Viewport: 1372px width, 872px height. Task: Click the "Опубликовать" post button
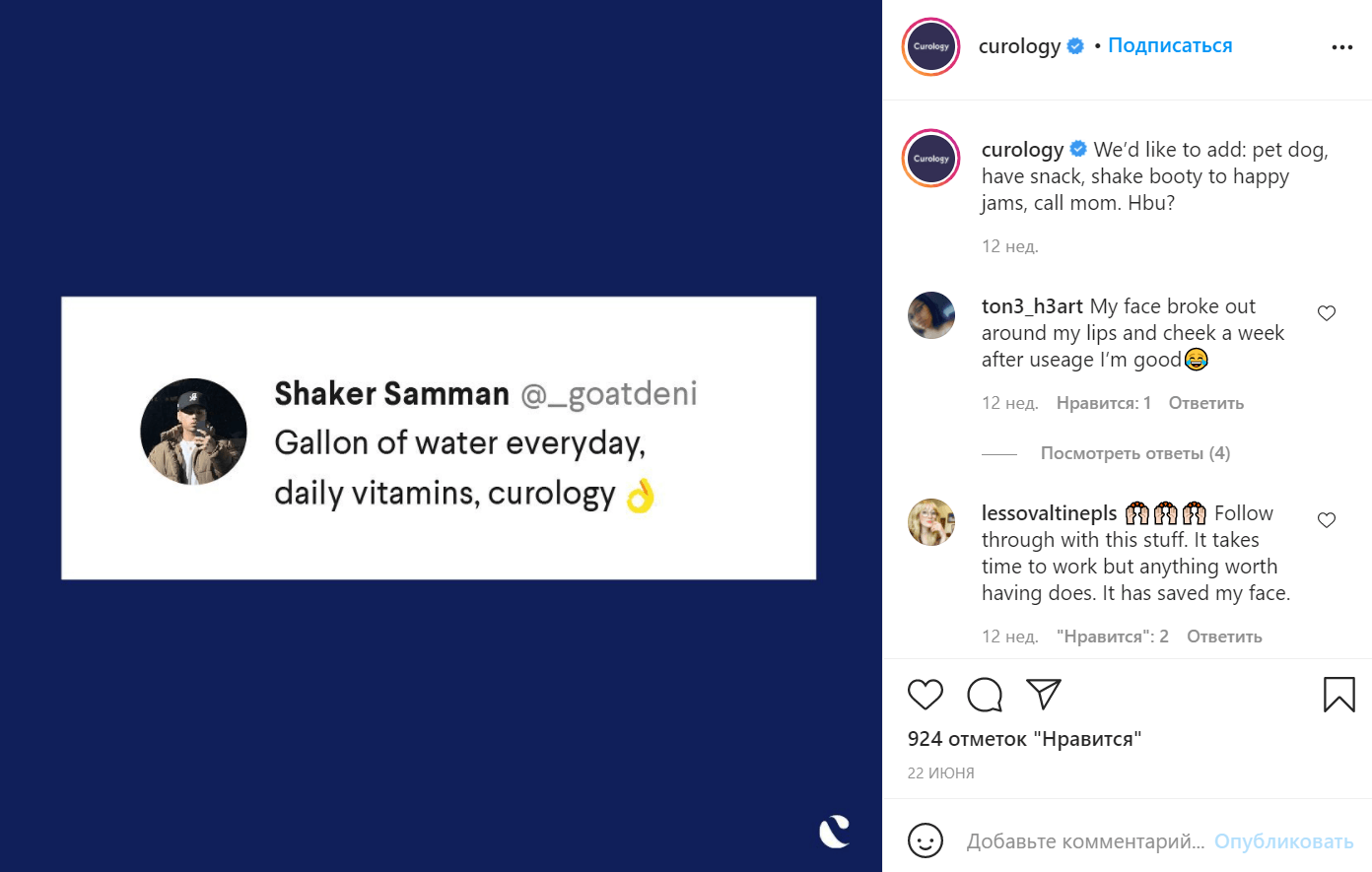tap(1283, 841)
